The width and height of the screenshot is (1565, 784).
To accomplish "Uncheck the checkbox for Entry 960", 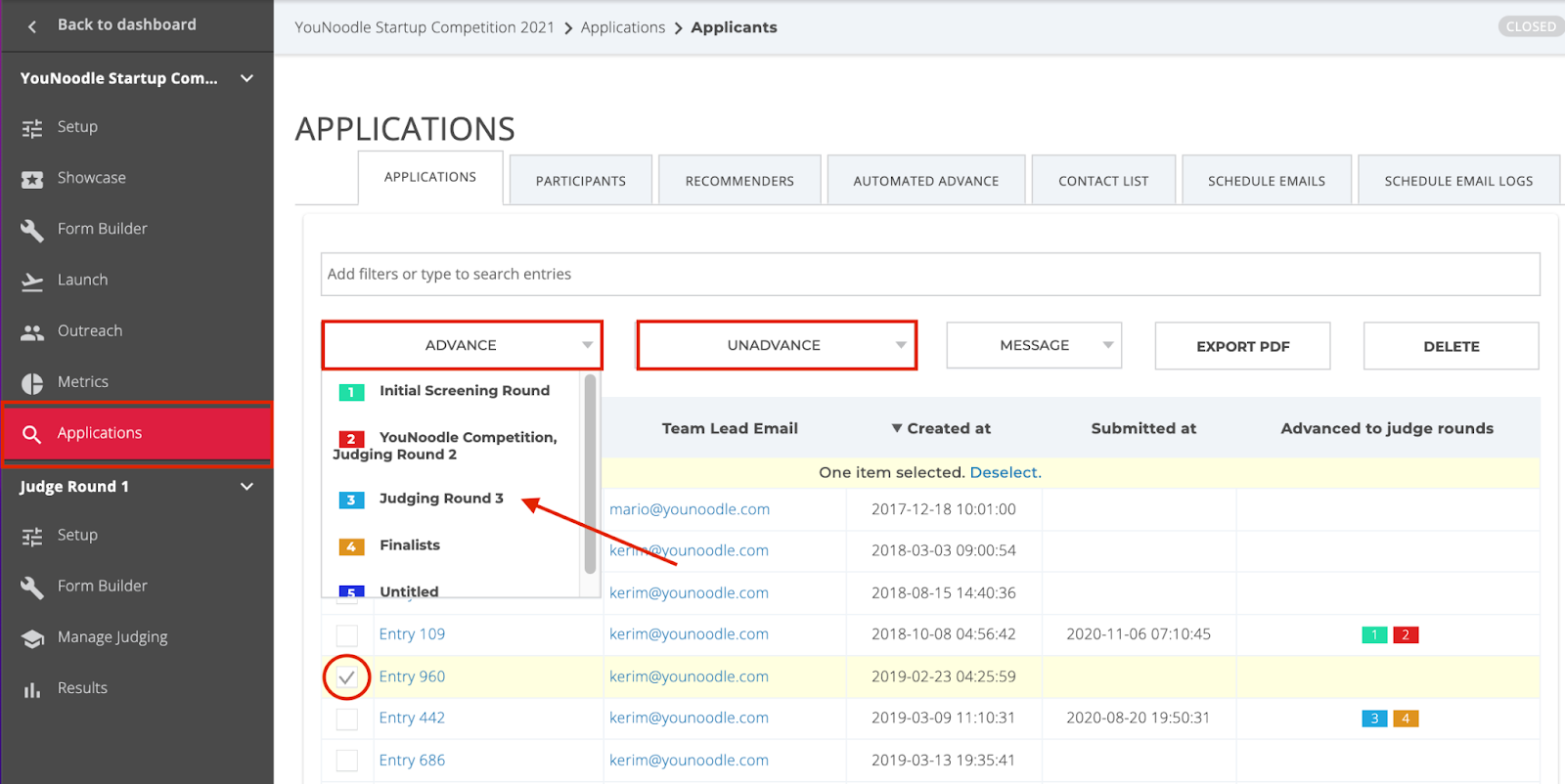I will coord(347,676).
